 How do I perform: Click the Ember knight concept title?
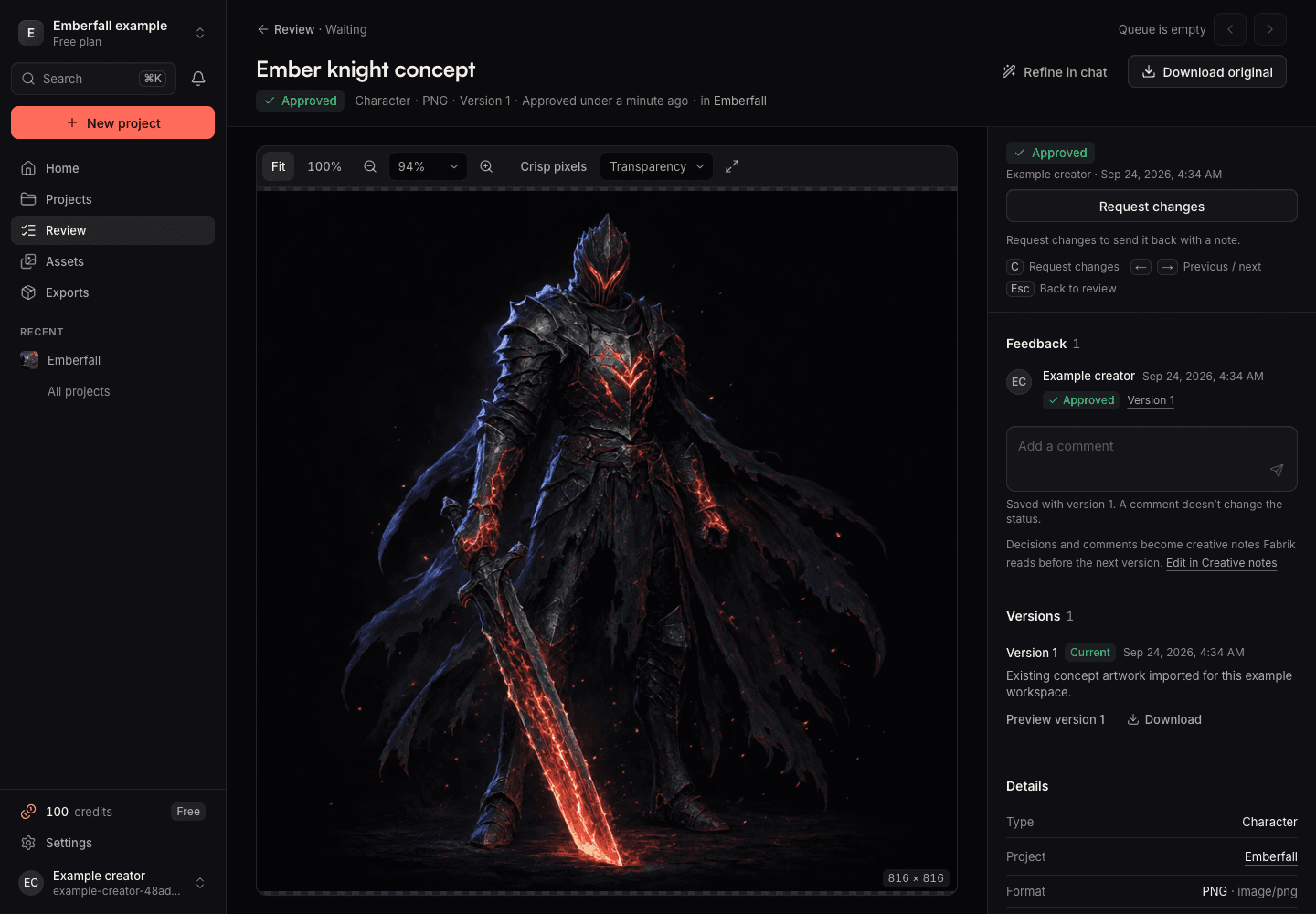366,69
